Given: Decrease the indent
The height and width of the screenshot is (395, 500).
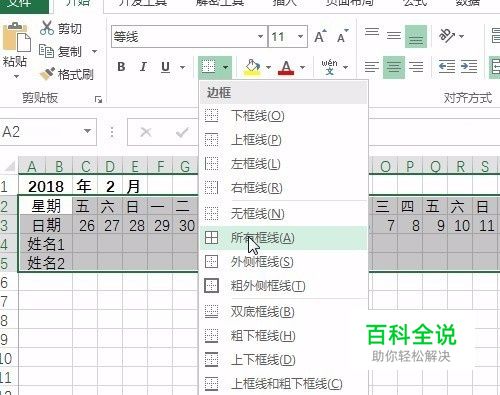Looking at the screenshot, I should 447,67.
